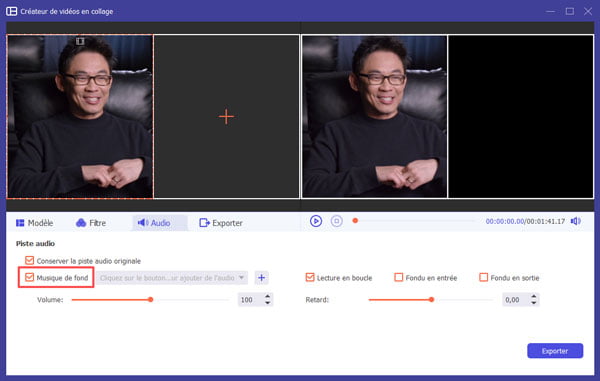This screenshot has height=381, width=600.
Task: Decrease Retard with the down arrow
Action: (534, 303)
